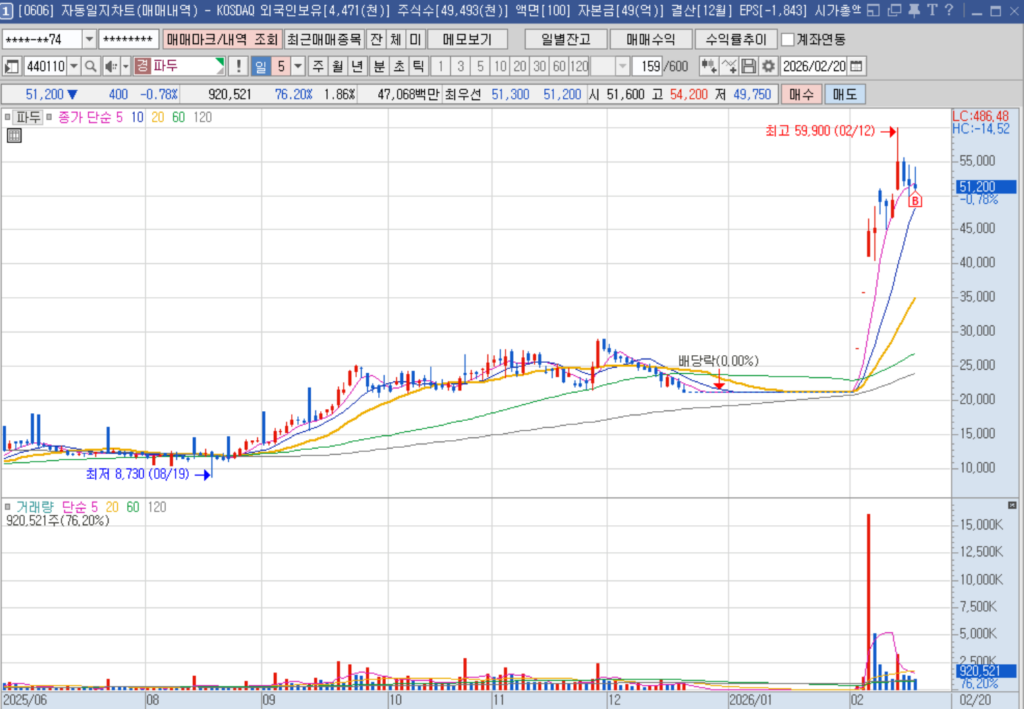Click the stock search magnifier icon
Viewport: 1024px width, 709px height.
88,66
